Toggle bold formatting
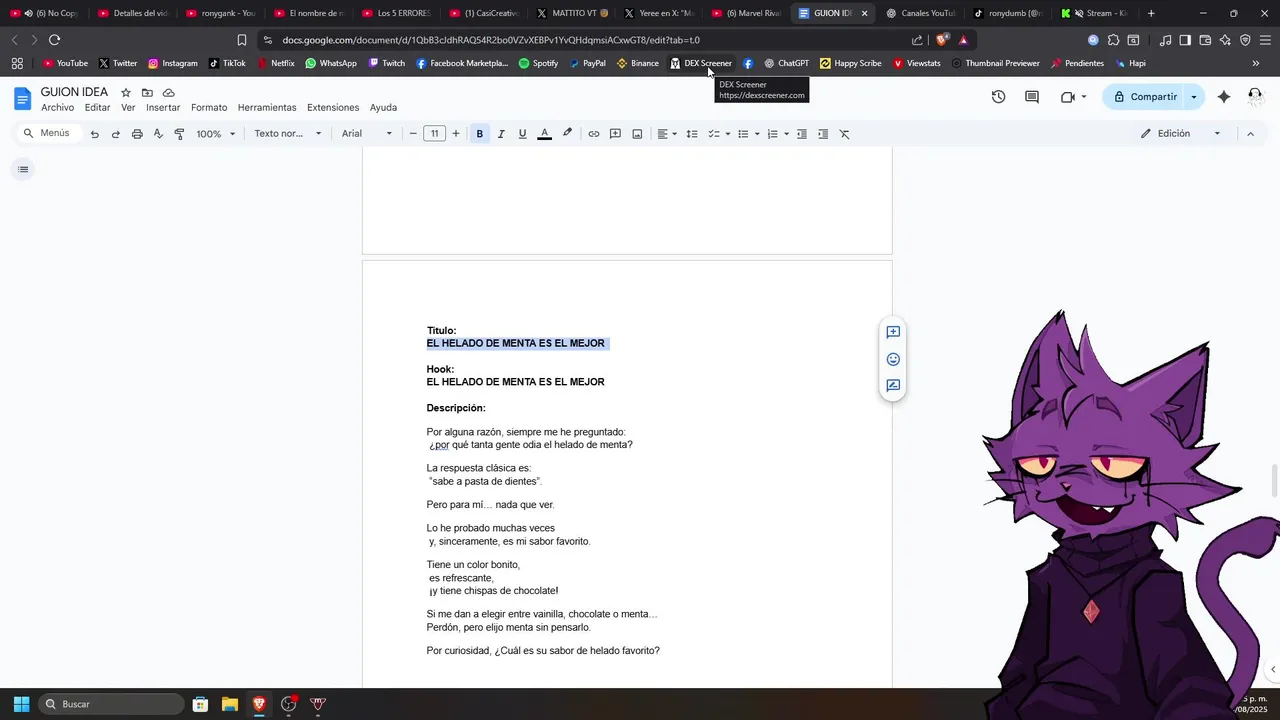Image resolution: width=1280 pixels, height=720 pixels. point(480,134)
